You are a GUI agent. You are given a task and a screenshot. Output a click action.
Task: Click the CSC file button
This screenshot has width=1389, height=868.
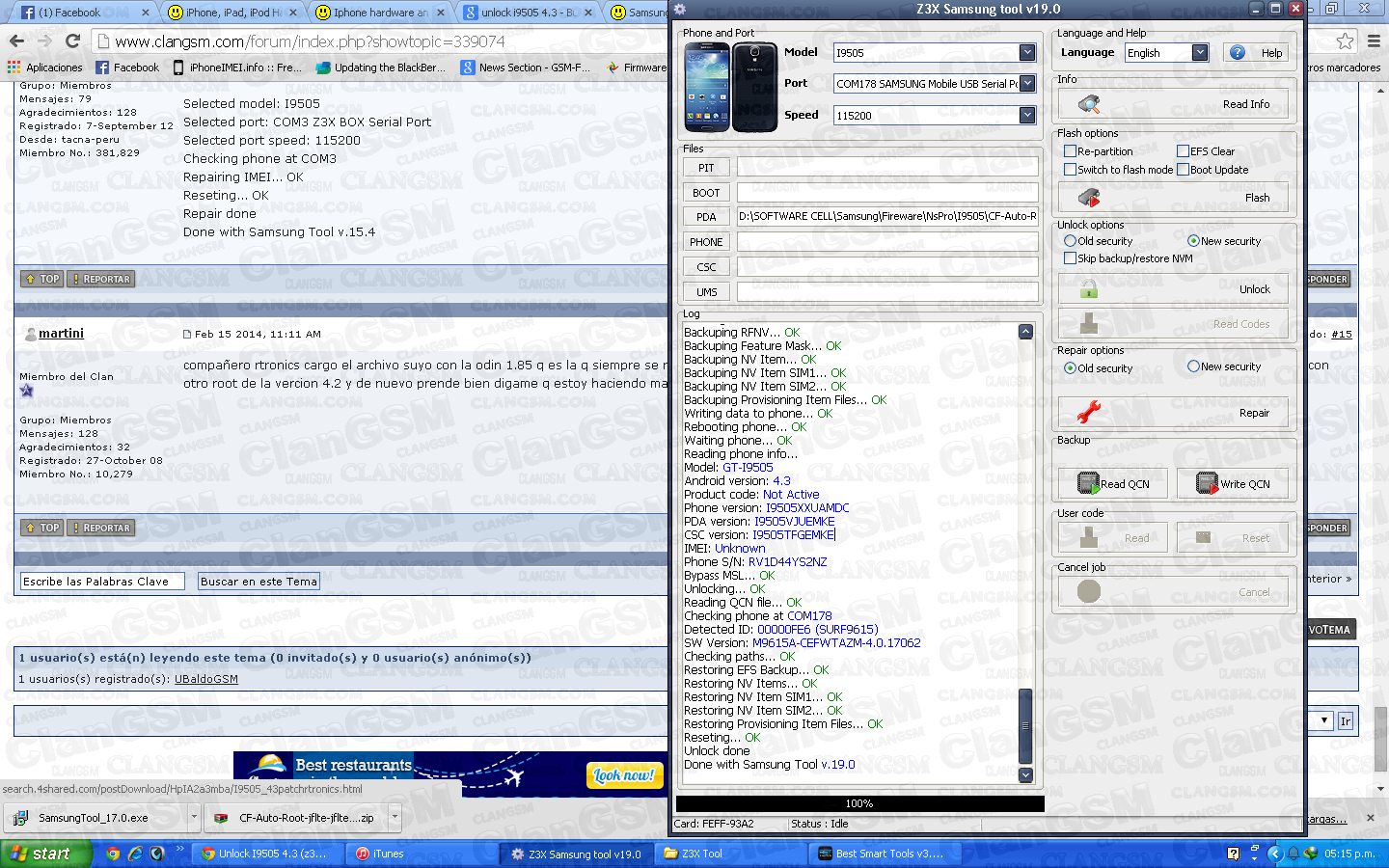(x=706, y=267)
